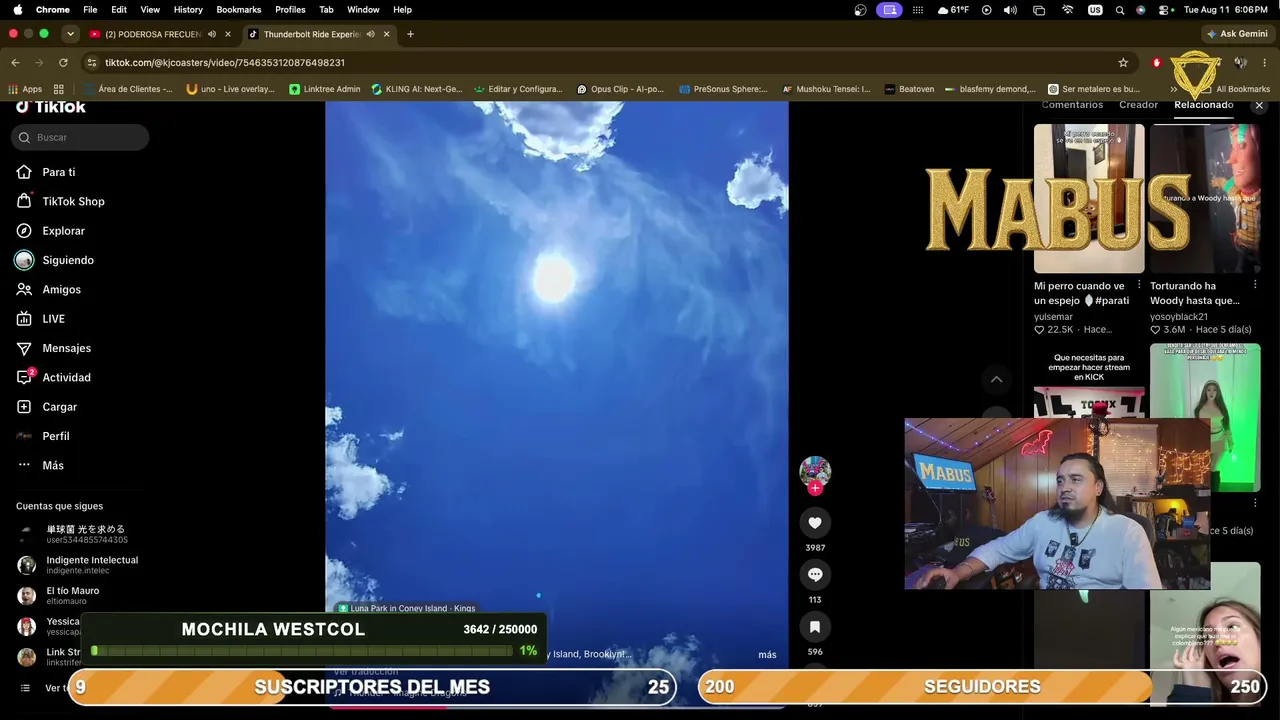This screenshot has height=720, width=1280.
Task: Open the Apple menu
Action: point(17,9)
